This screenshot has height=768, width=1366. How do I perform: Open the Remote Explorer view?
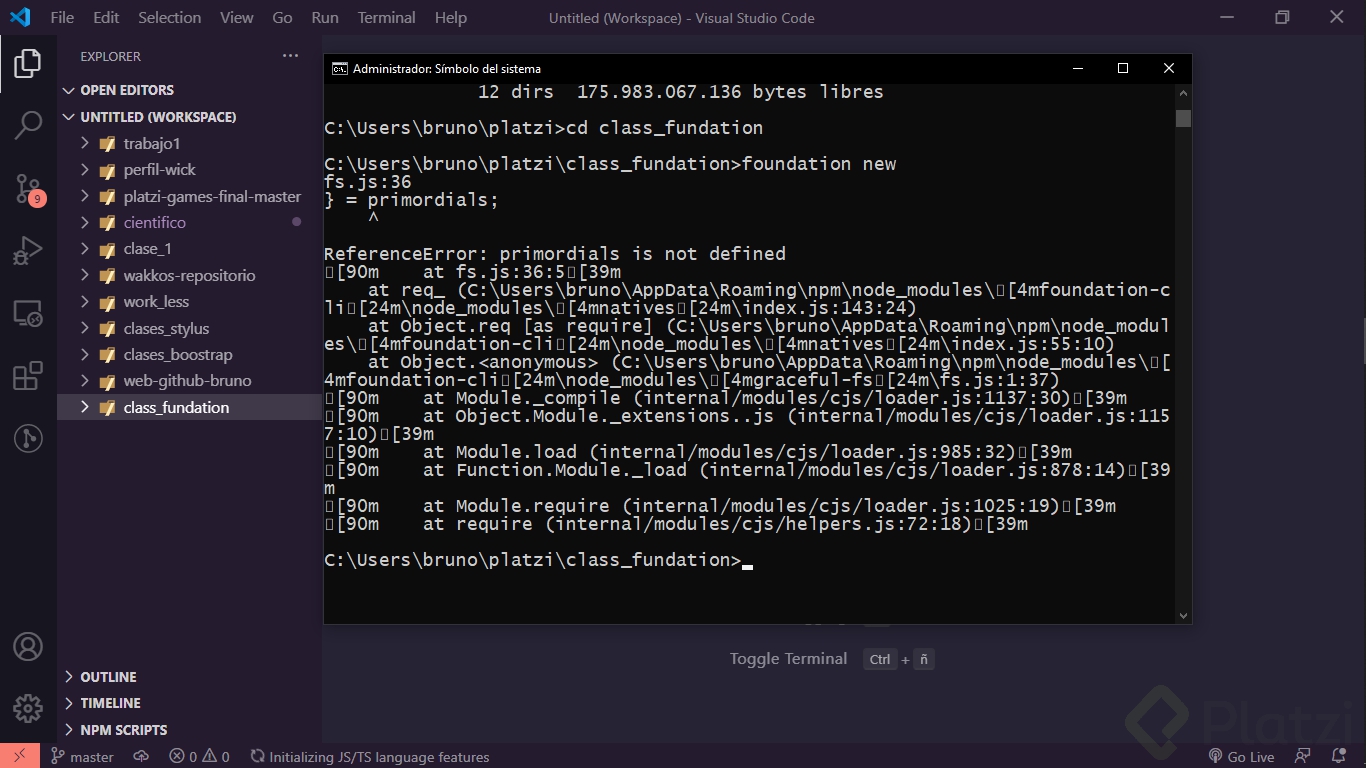[x=28, y=314]
